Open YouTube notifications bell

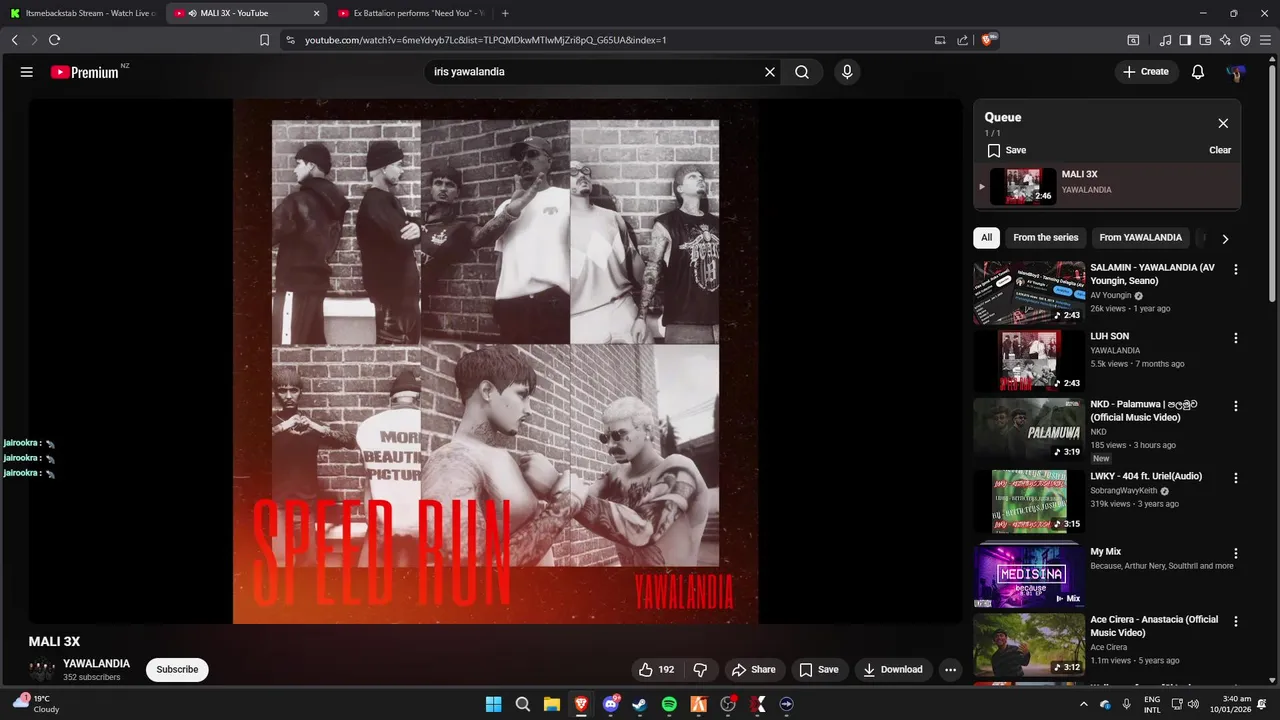coord(1198,72)
